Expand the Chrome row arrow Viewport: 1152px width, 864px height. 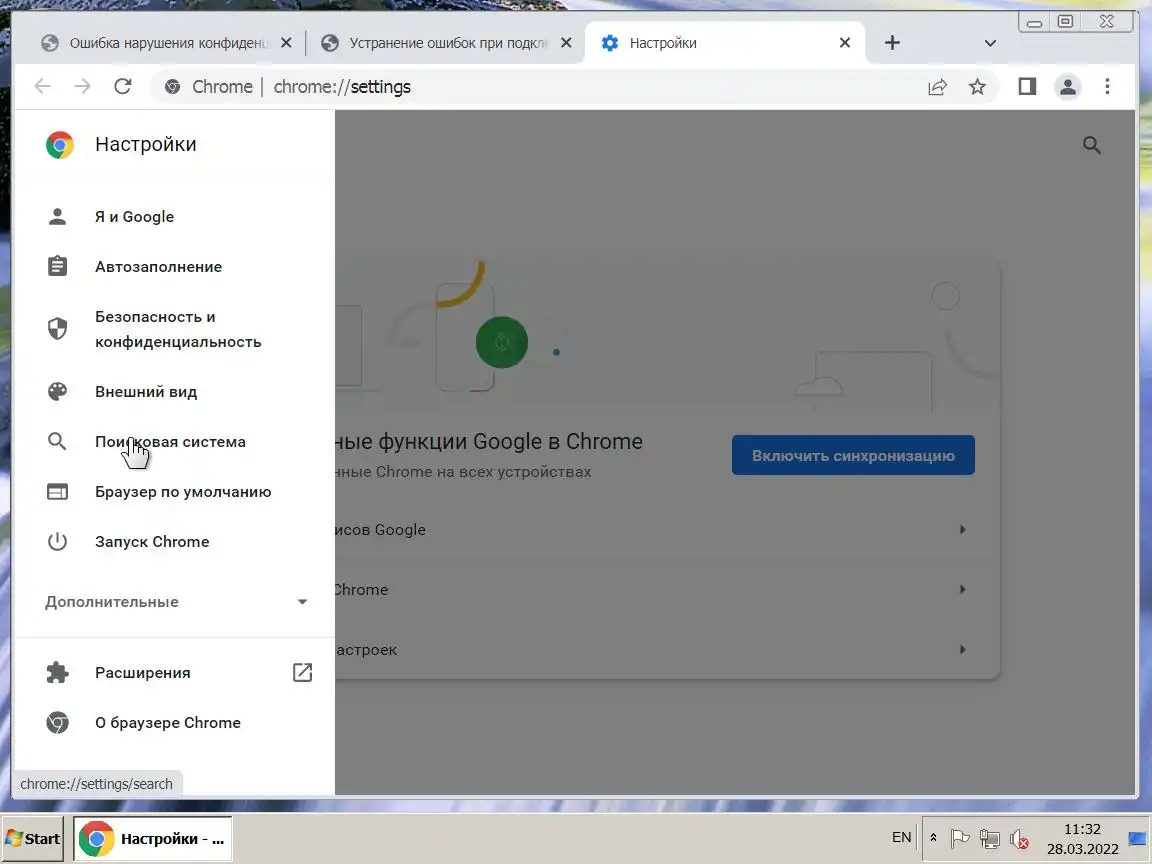tap(962, 589)
